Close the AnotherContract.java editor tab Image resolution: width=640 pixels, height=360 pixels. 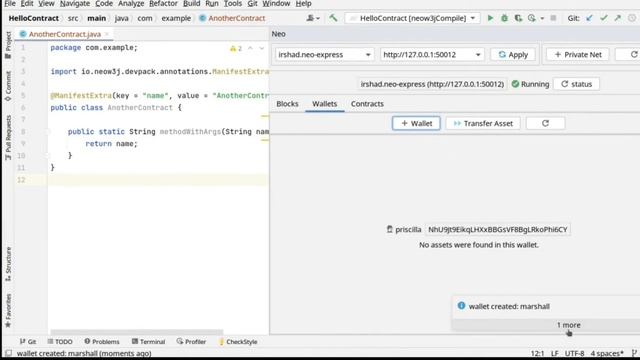click(x=107, y=34)
